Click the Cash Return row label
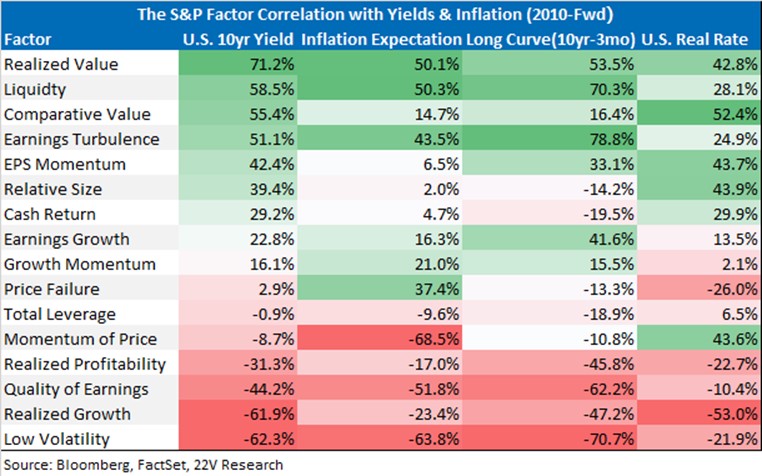The width and height of the screenshot is (762, 476). (x=50, y=214)
